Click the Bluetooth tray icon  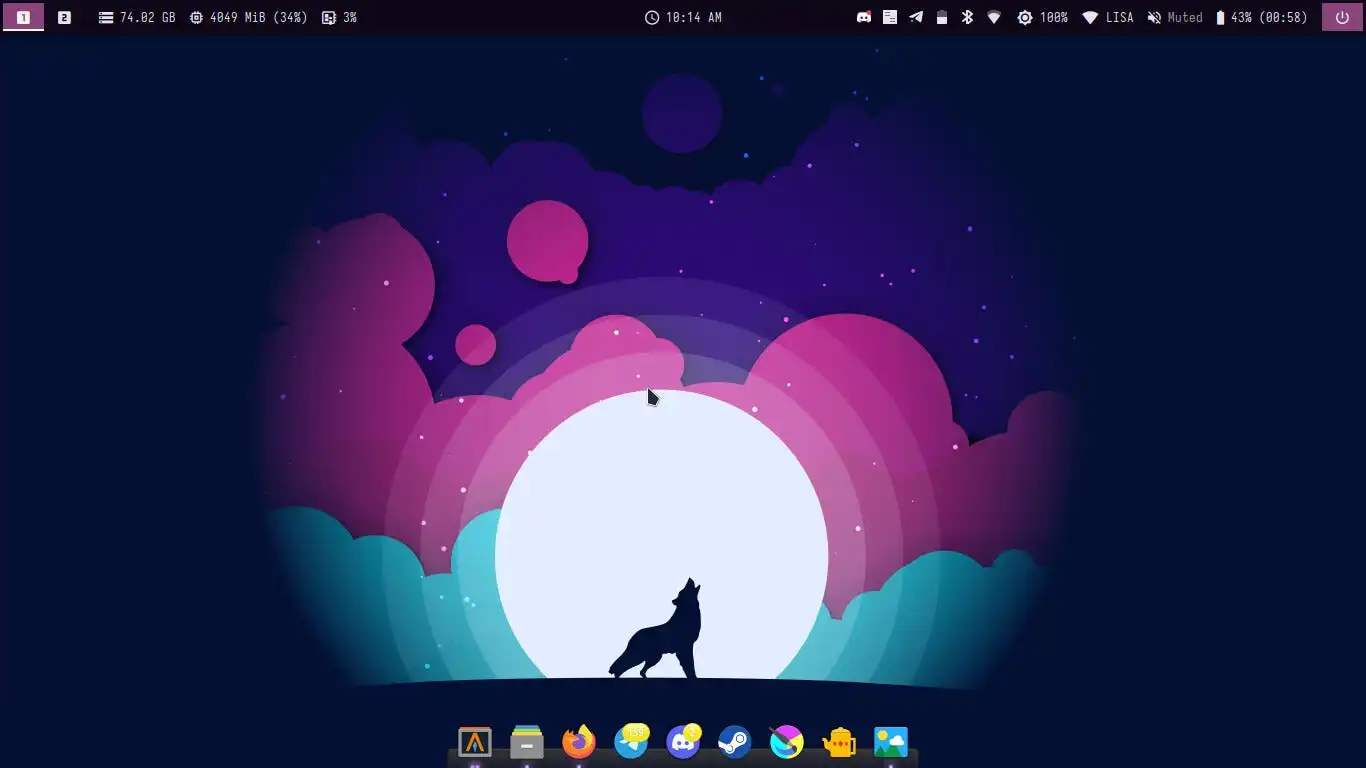coord(967,17)
